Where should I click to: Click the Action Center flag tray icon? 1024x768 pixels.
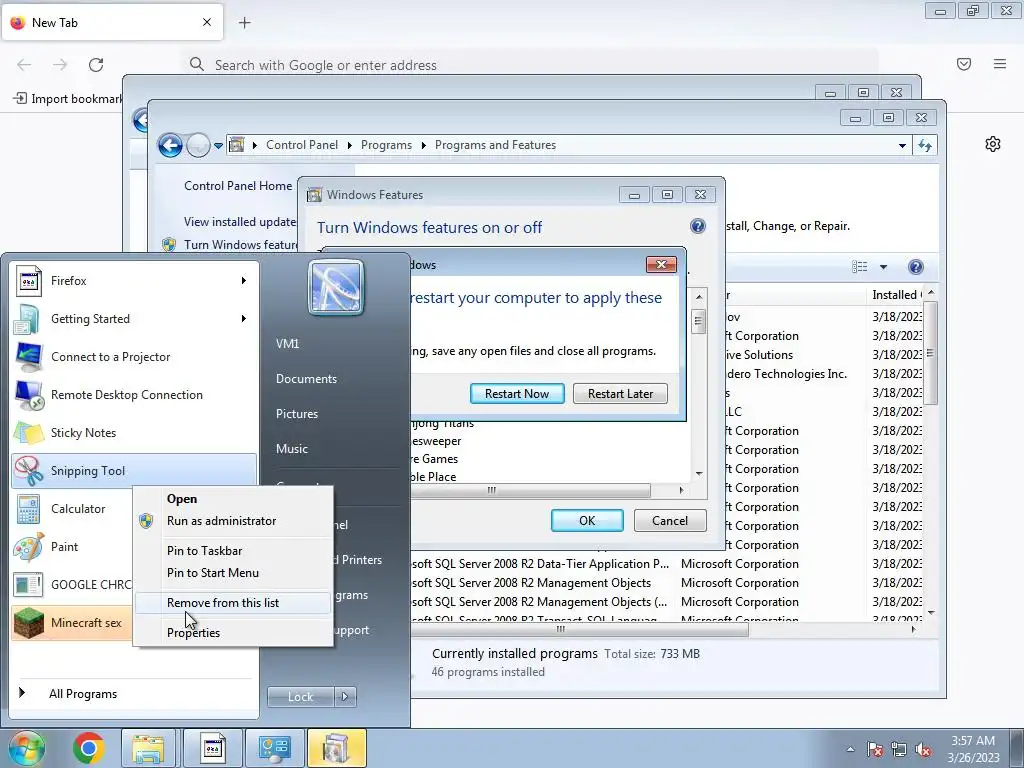coord(874,749)
